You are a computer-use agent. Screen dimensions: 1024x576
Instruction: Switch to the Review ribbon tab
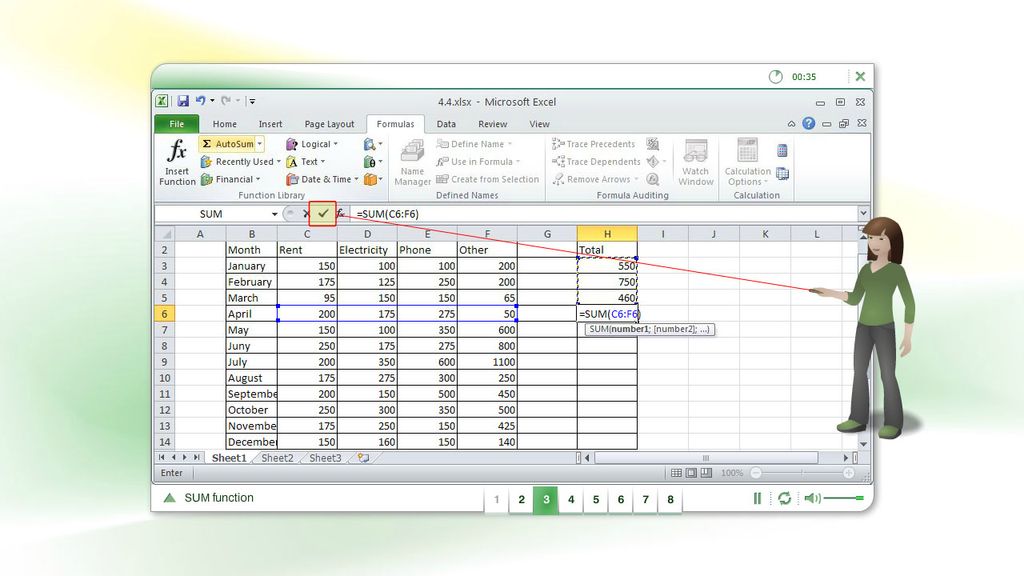click(x=492, y=123)
